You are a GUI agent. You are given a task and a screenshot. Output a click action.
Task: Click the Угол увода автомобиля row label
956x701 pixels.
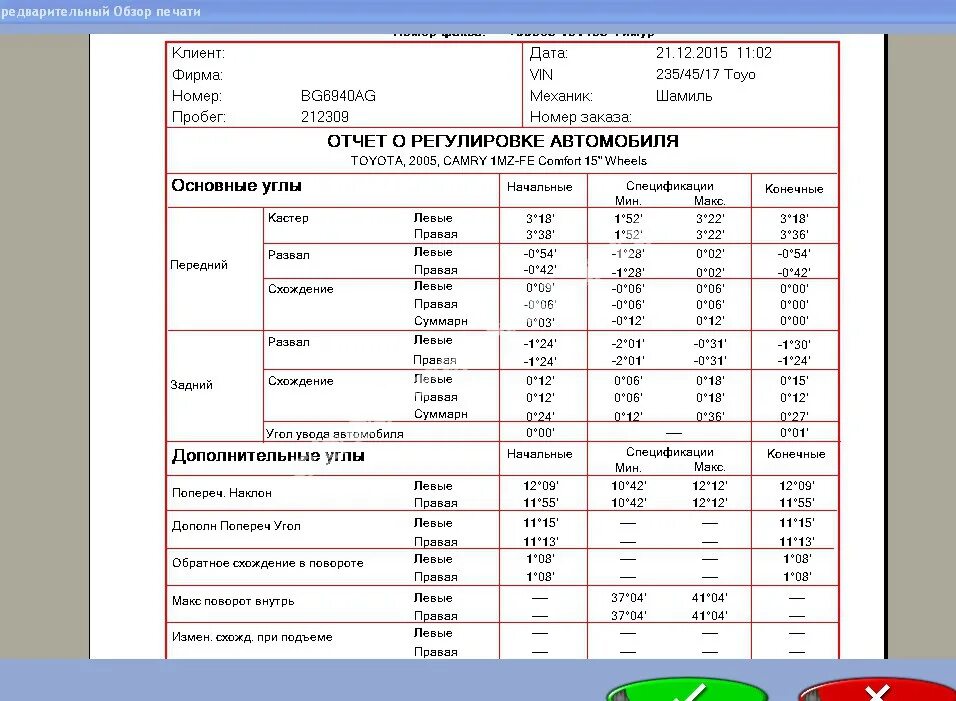tap(335, 433)
